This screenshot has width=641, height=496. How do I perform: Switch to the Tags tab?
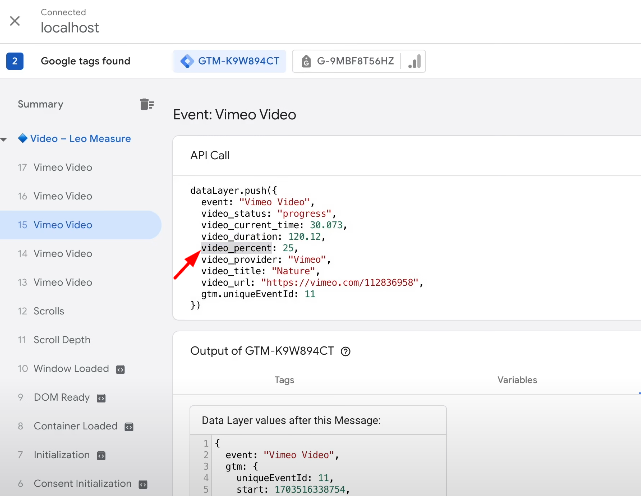[x=285, y=380]
